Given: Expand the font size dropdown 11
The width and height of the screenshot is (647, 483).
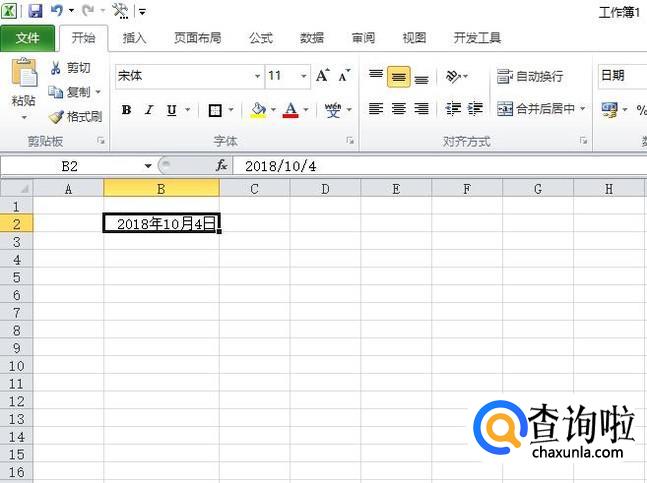Looking at the screenshot, I should [x=303, y=76].
